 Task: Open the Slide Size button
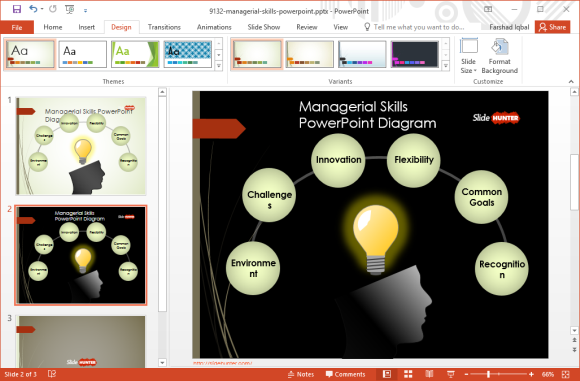tap(468, 56)
